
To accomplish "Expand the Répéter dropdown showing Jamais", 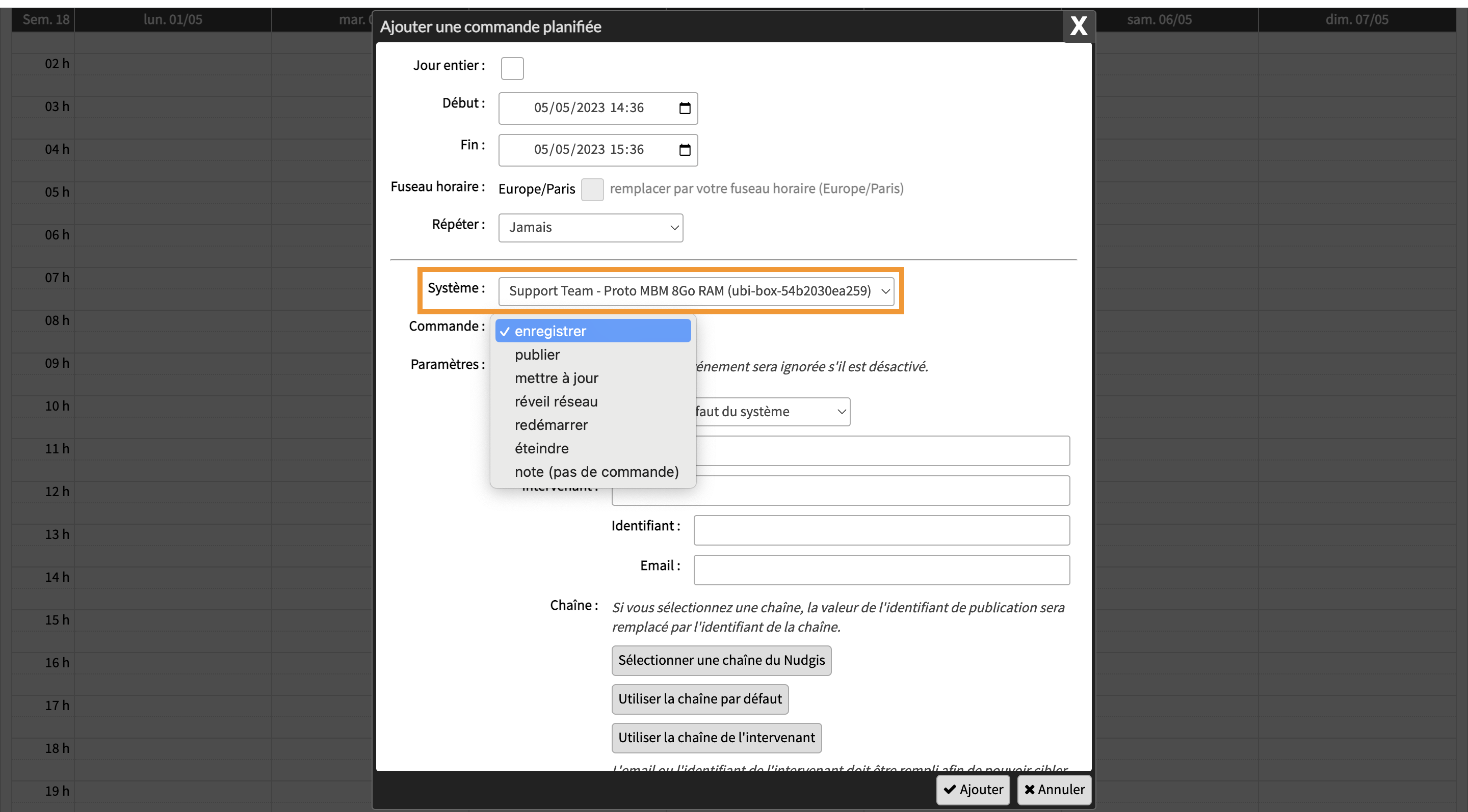I will point(590,228).
